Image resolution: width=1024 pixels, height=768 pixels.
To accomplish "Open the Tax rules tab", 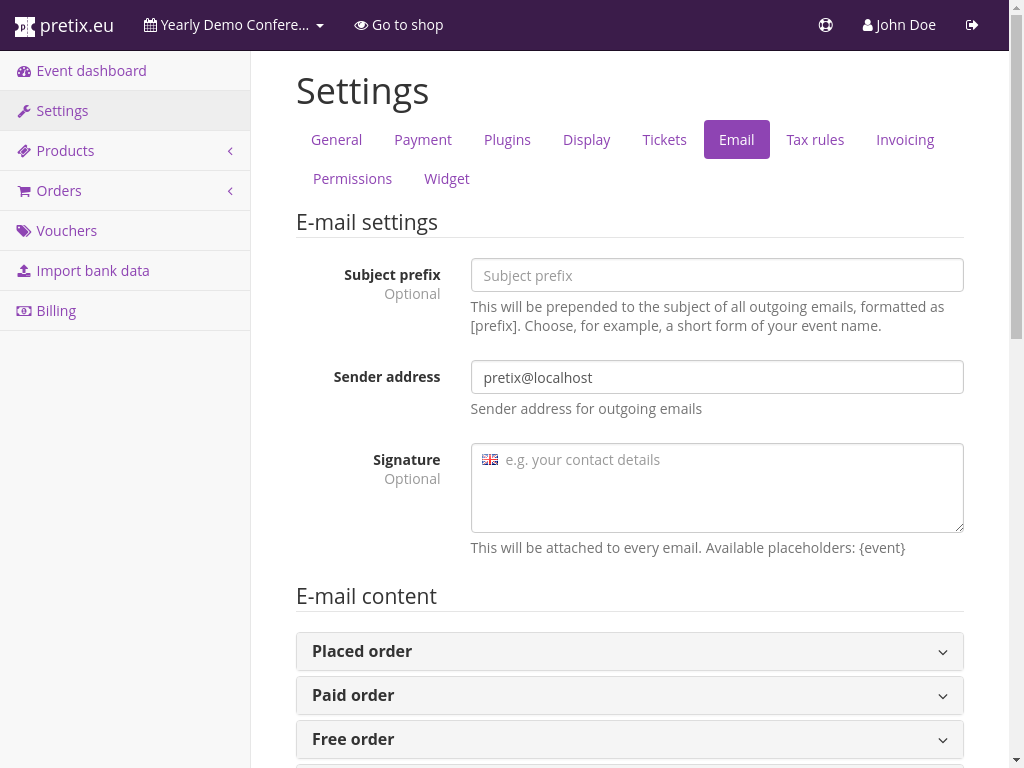I will tap(815, 140).
